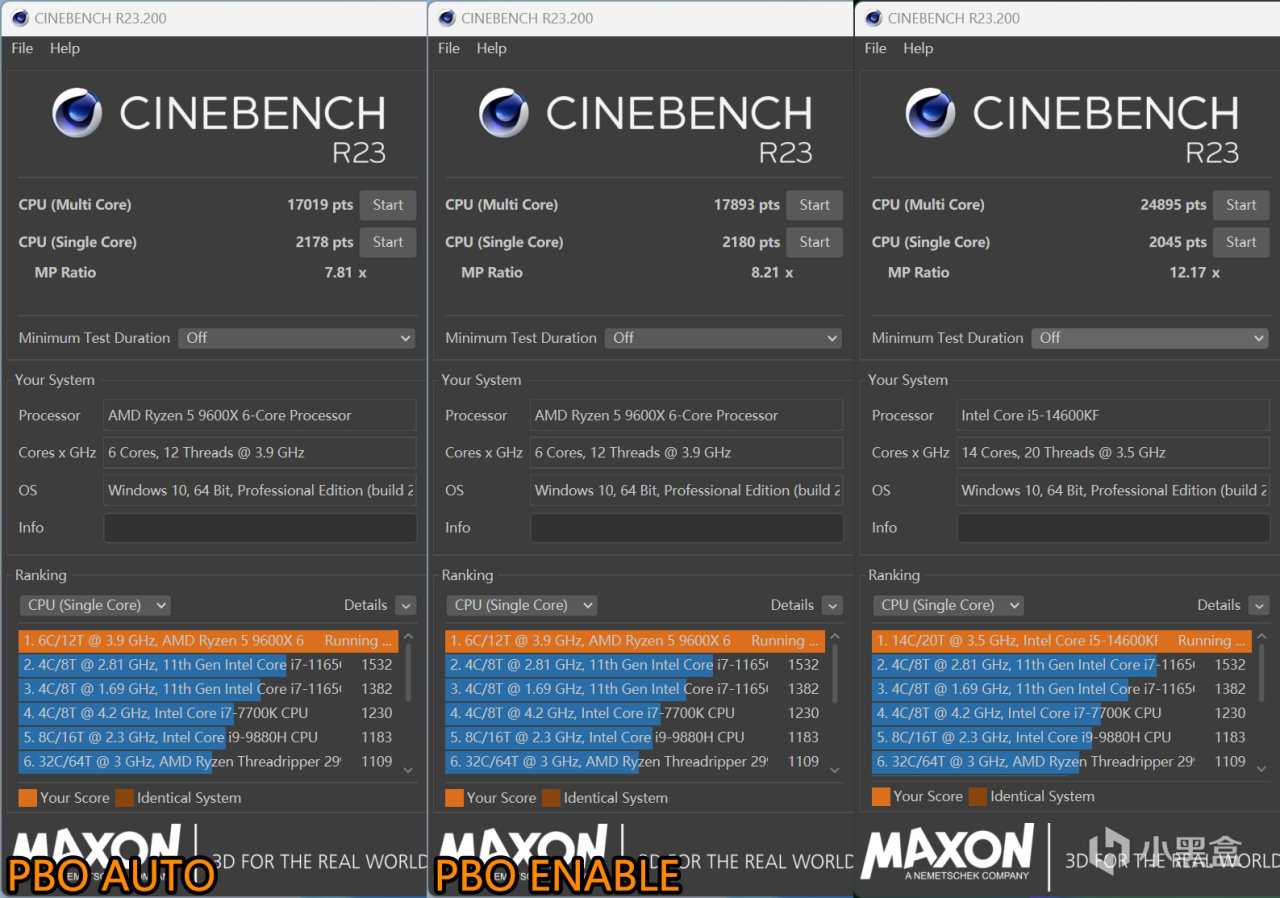The width and height of the screenshot is (1280, 898).
Task: Open File menu in the i5-14600KF window
Action: click(876, 48)
